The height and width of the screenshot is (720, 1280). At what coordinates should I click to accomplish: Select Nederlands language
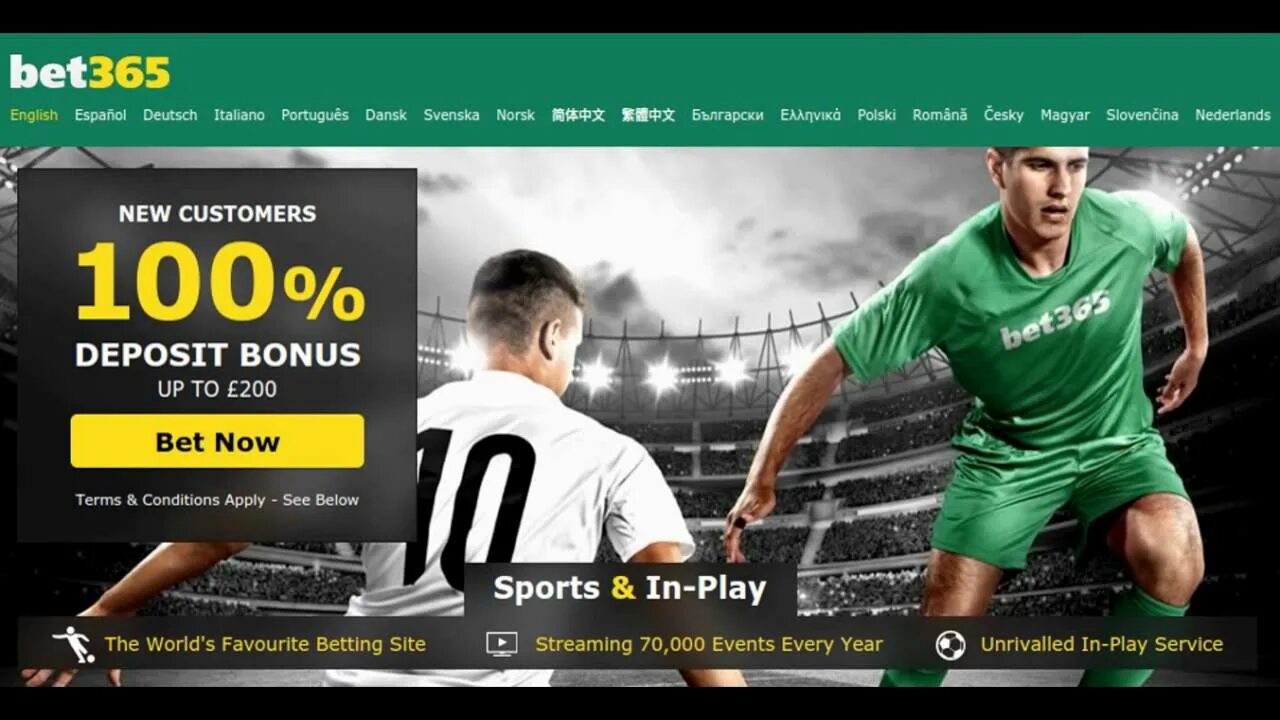1232,115
